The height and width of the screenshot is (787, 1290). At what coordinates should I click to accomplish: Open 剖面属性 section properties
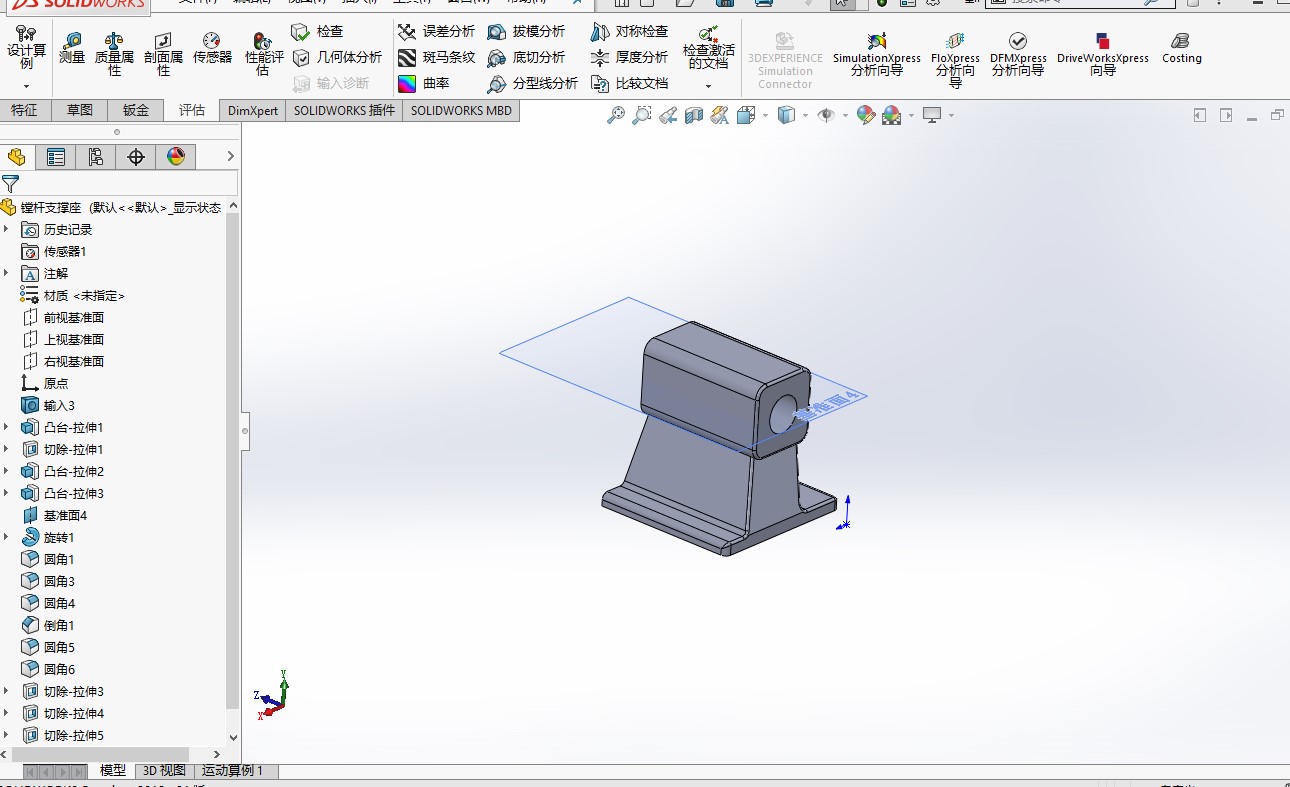tap(163, 54)
